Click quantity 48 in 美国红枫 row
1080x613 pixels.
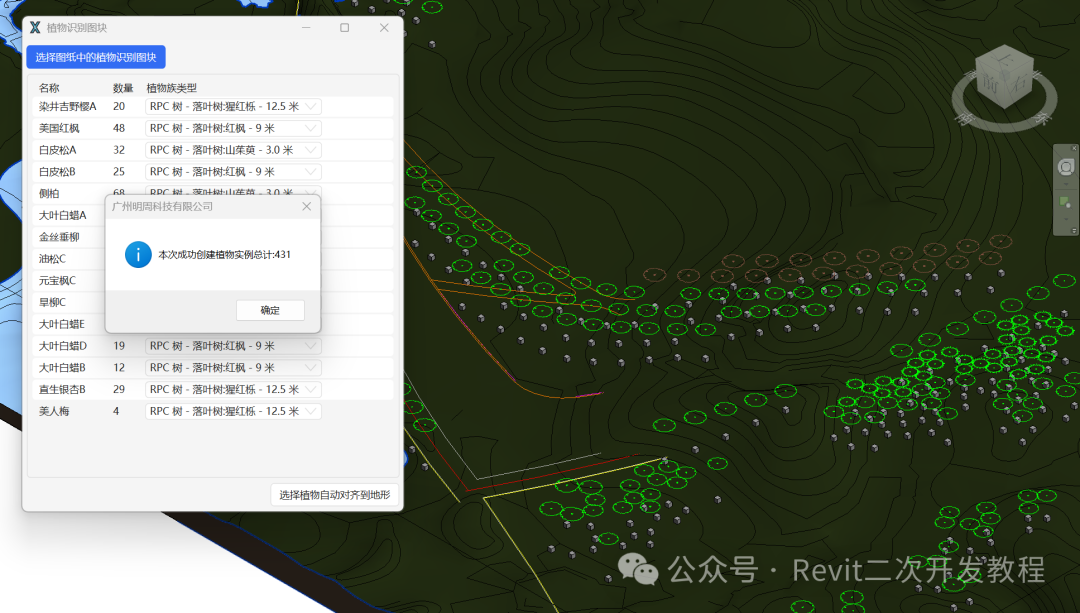119,128
